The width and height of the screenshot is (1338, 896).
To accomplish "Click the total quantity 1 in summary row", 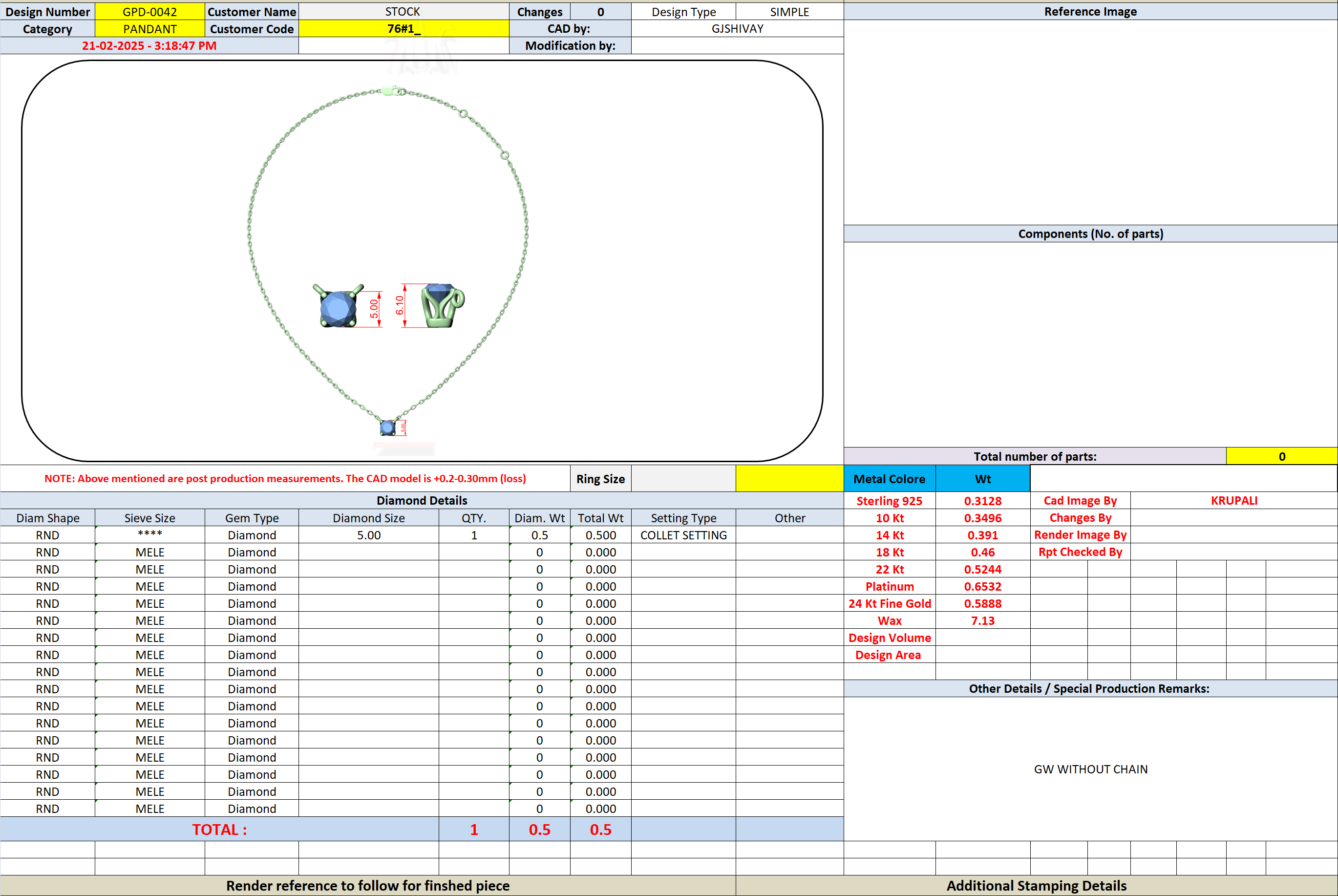I will pos(474,829).
